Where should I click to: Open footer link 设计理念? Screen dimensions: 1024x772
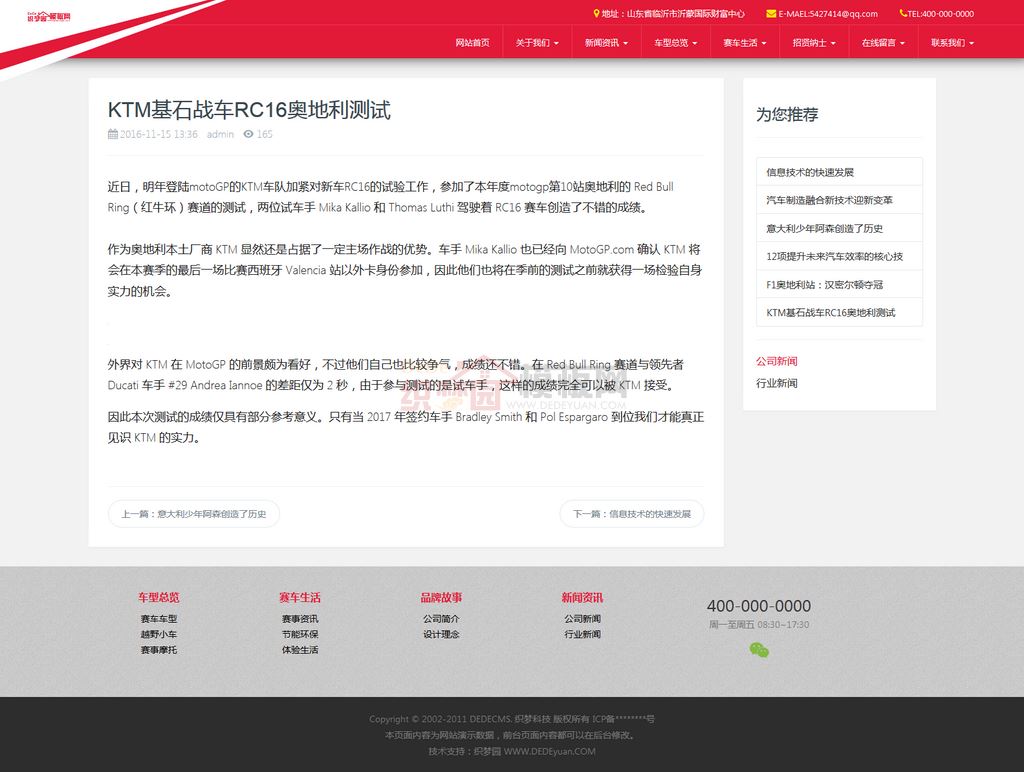pyautogui.click(x=441, y=634)
